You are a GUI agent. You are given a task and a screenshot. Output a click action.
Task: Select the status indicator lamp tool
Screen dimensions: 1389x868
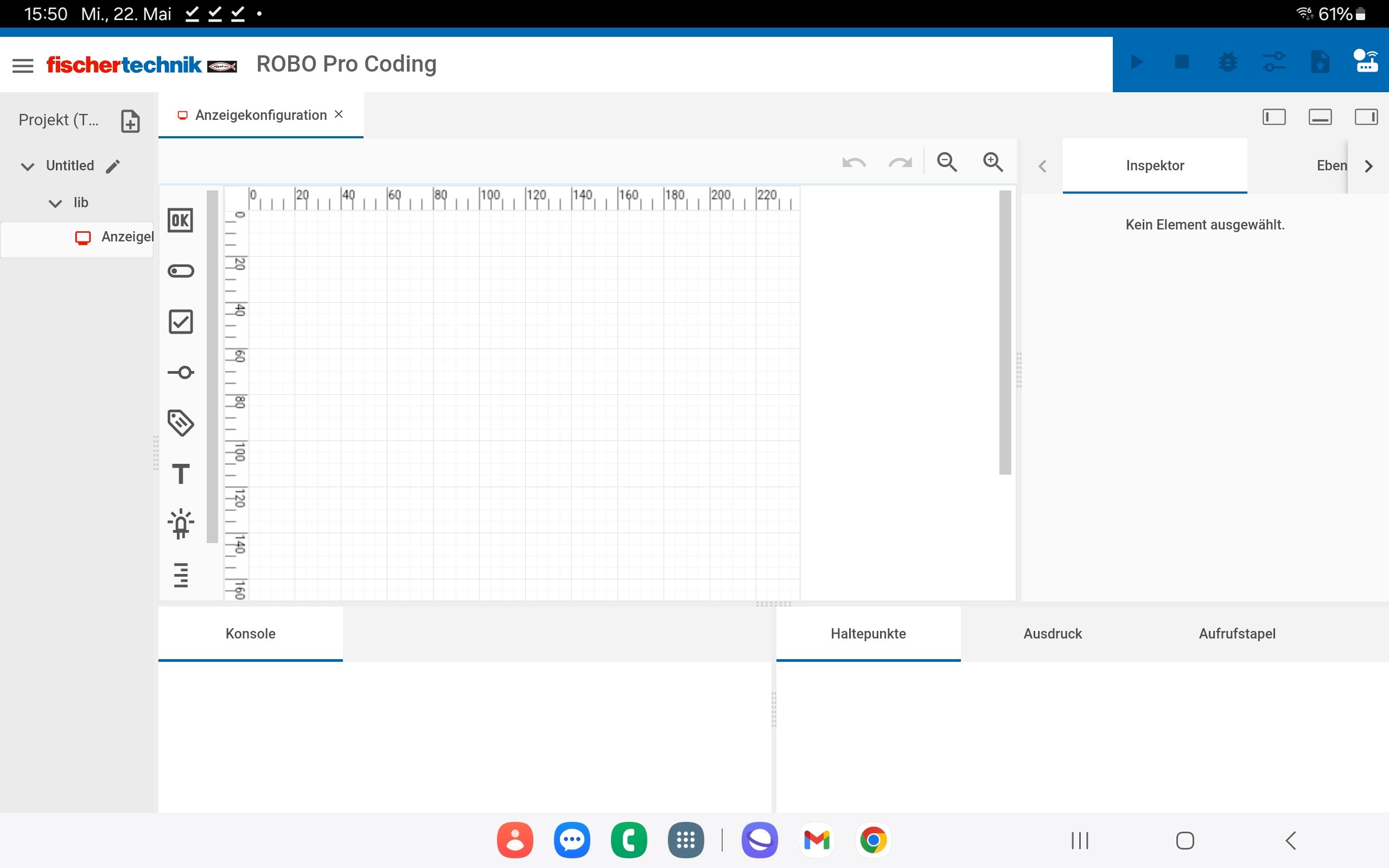pyautogui.click(x=180, y=524)
